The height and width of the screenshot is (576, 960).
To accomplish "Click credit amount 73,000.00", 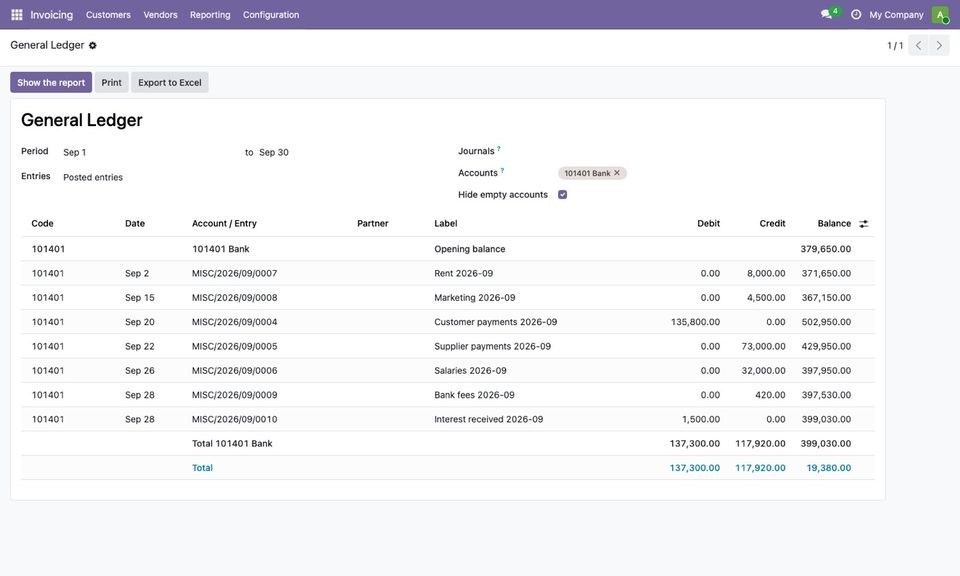I will (x=763, y=346).
